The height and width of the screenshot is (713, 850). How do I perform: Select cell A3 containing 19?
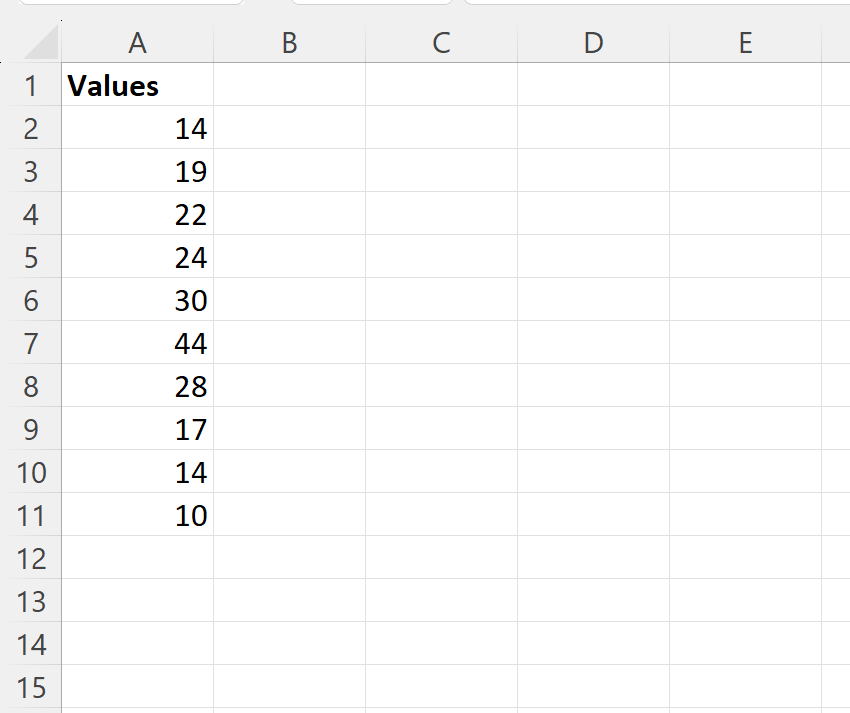(138, 170)
